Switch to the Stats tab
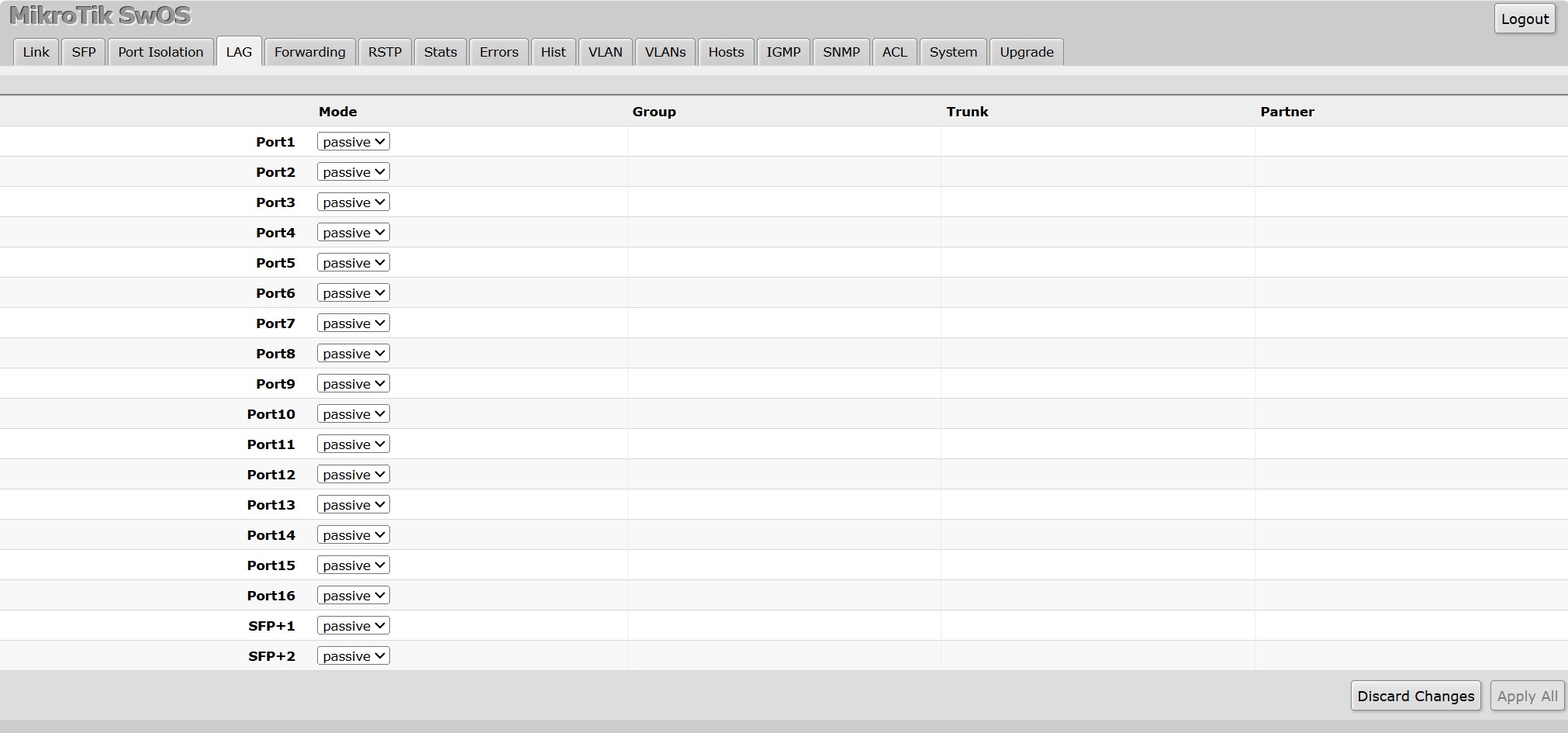This screenshot has height=733, width=1568. pos(440,52)
